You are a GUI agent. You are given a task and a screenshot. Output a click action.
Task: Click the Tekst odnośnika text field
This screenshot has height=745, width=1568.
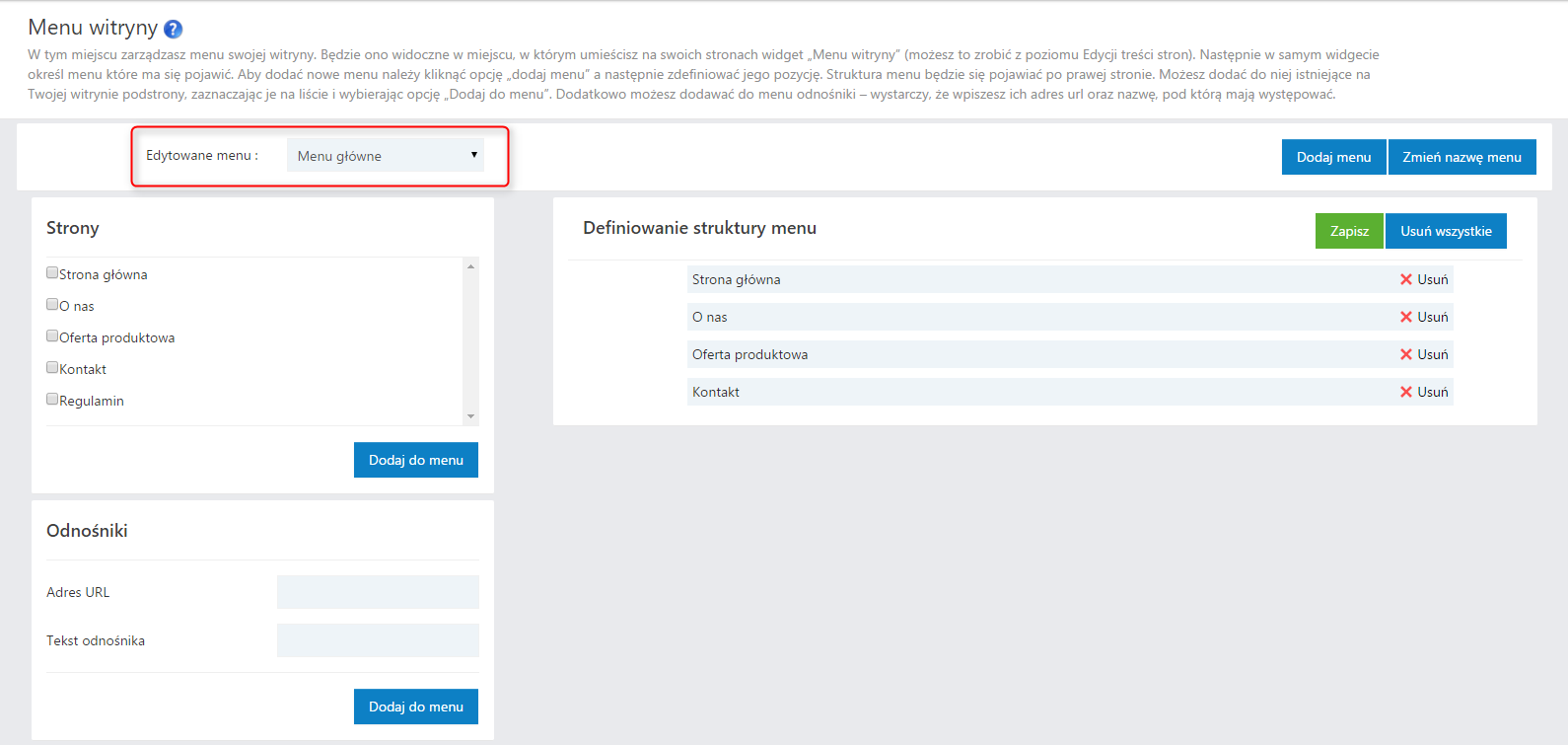[378, 640]
